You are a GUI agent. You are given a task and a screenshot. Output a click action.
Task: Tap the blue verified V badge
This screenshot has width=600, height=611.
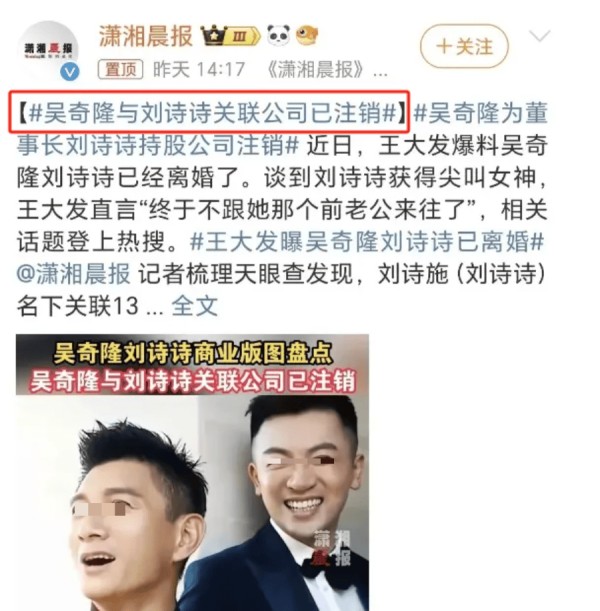[x=70, y=72]
